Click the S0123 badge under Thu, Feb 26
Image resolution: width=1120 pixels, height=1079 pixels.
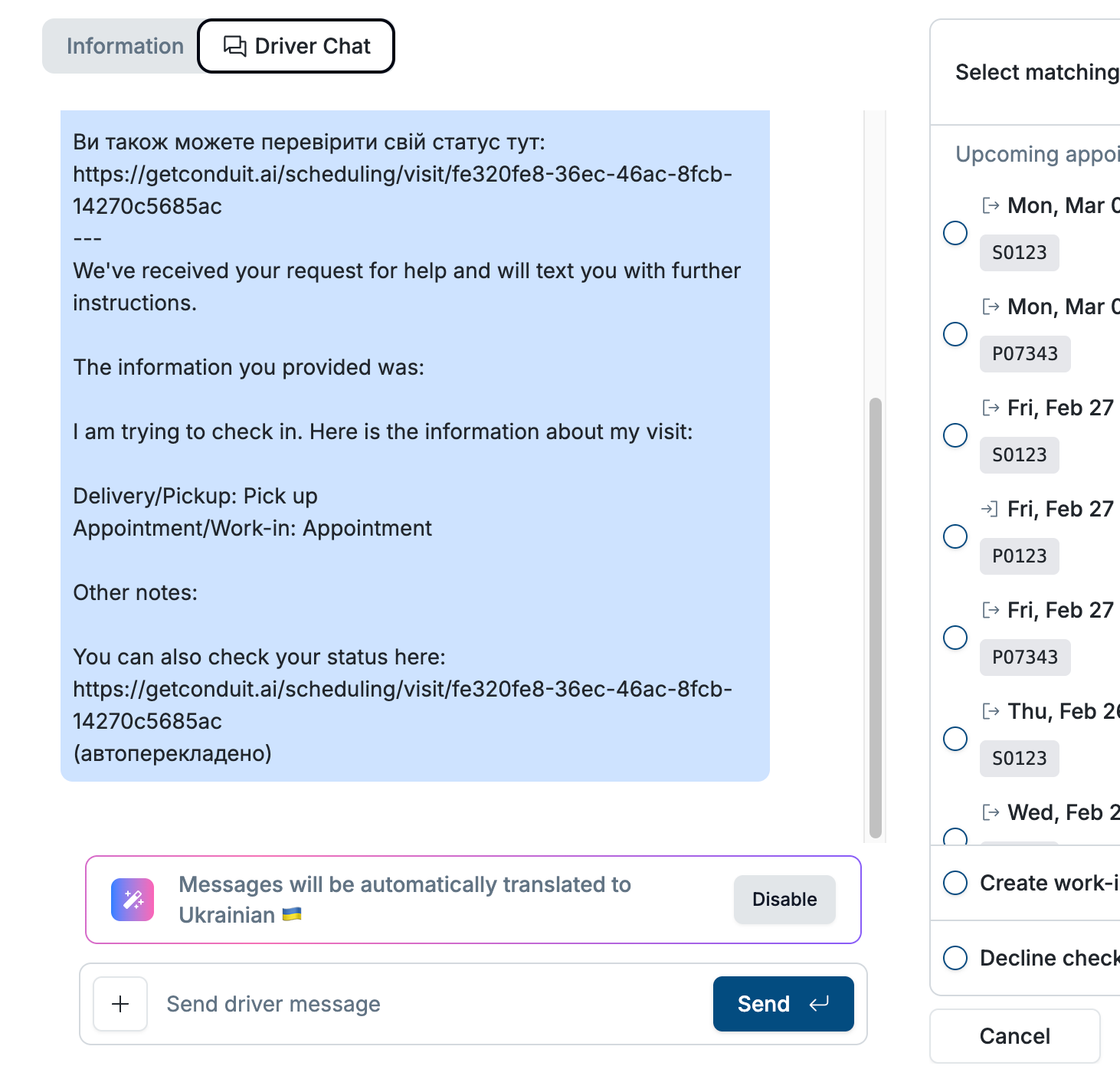coord(1019,759)
